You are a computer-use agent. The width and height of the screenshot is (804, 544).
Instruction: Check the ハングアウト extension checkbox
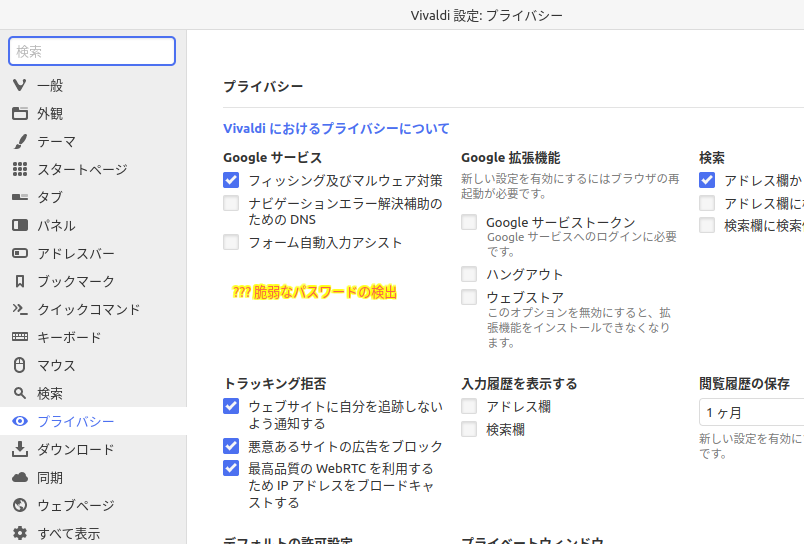click(x=469, y=274)
